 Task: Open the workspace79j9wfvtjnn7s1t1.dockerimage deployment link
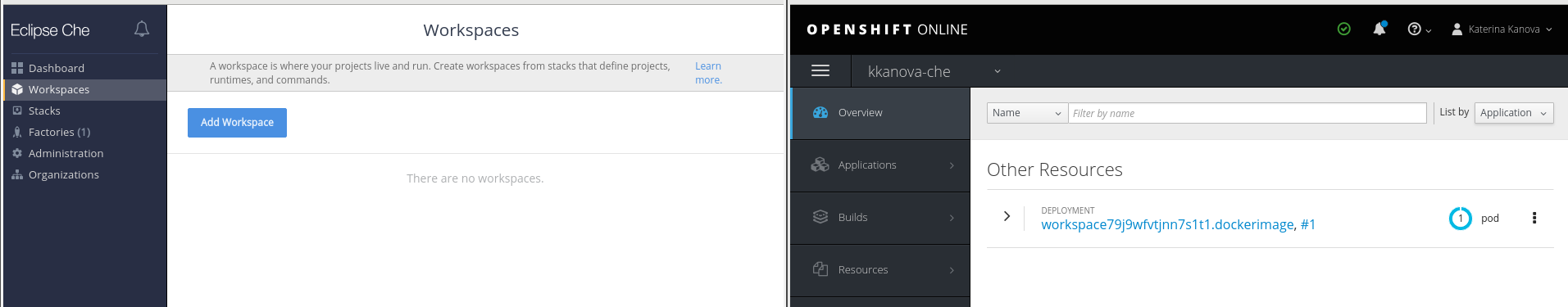pyautogui.click(x=1167, y=224)
